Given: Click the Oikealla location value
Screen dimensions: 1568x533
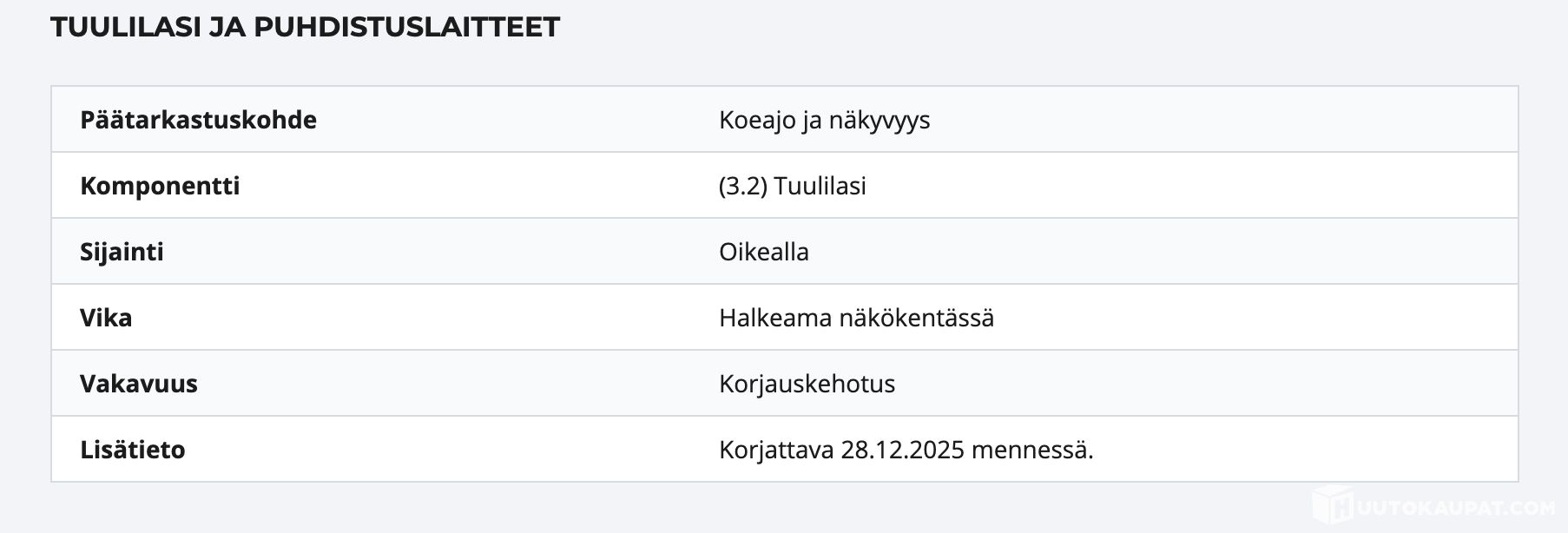Looking at the screenshot, I should click(x=764, y=252).
